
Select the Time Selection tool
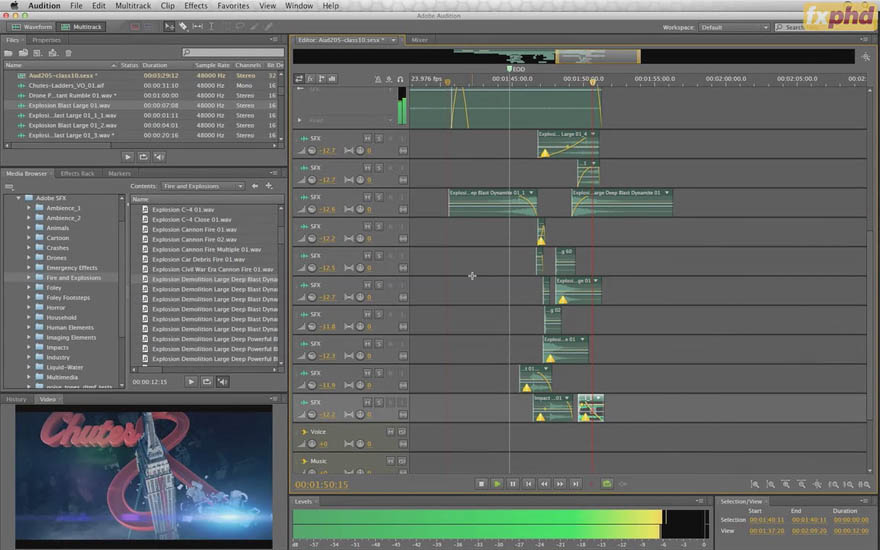pos(211,26)
